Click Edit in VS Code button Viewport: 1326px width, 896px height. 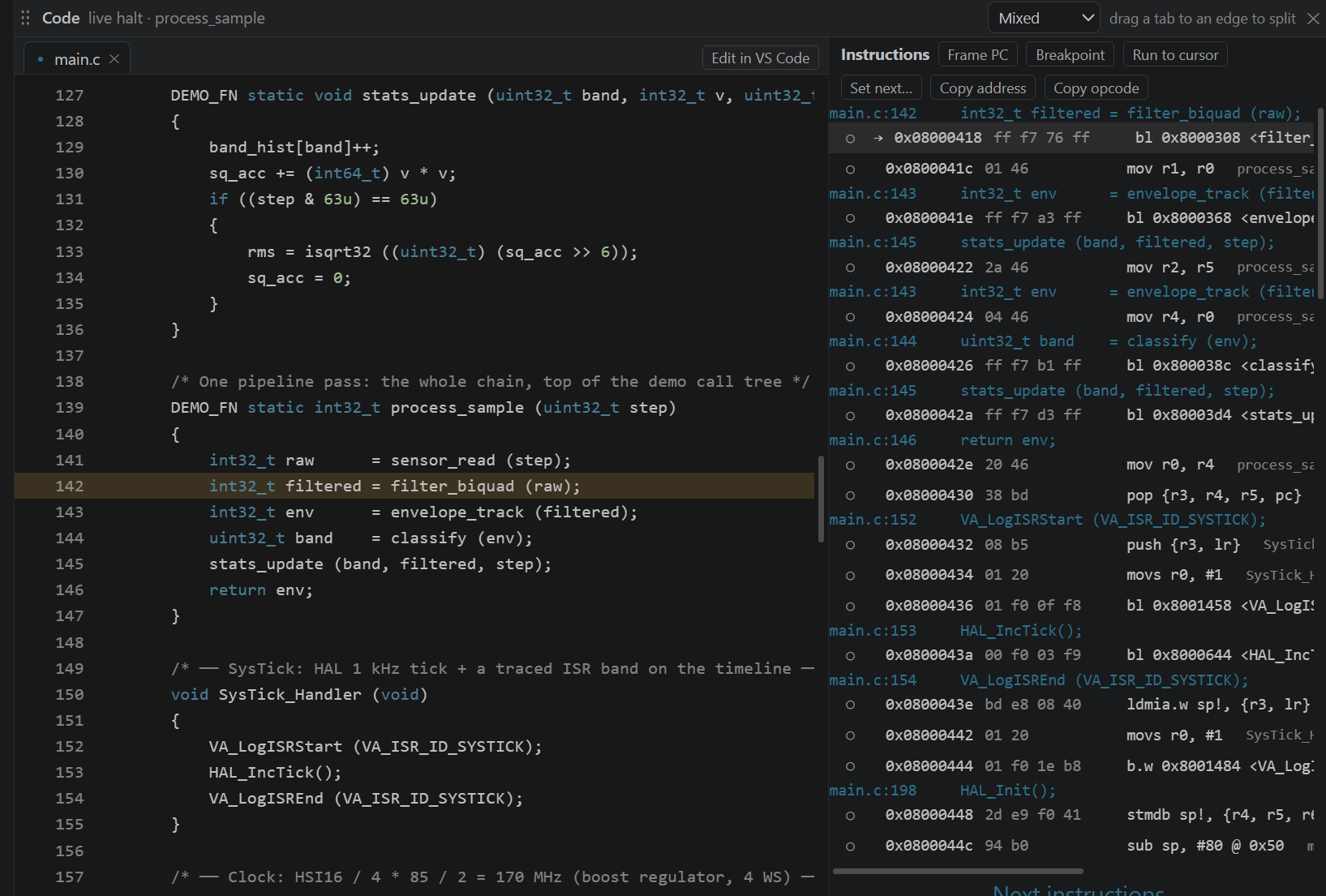pyautogui.click(x=760, y=58)
